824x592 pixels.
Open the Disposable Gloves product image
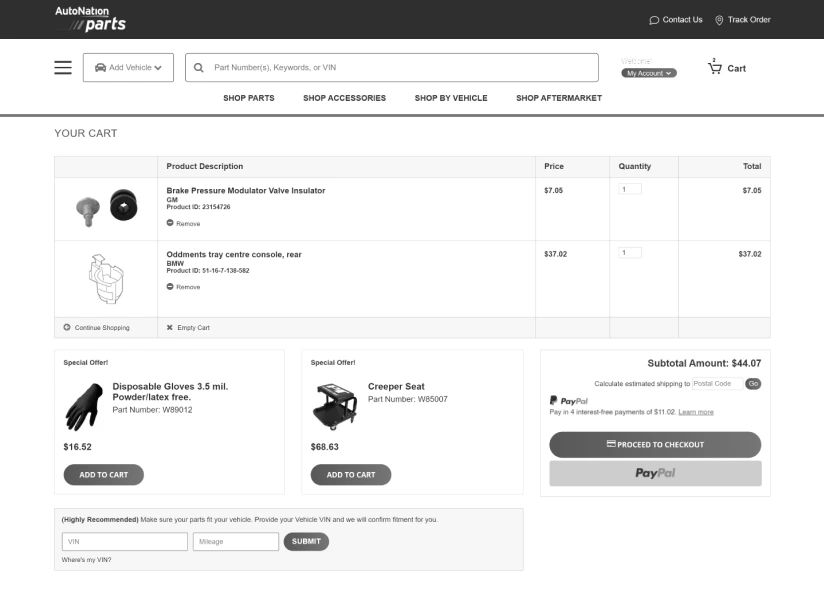tap(84, 407)
